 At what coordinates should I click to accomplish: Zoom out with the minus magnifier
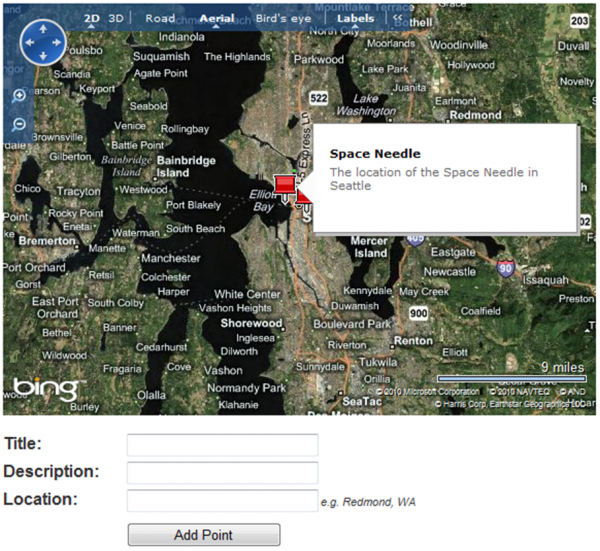pos(18,125)
